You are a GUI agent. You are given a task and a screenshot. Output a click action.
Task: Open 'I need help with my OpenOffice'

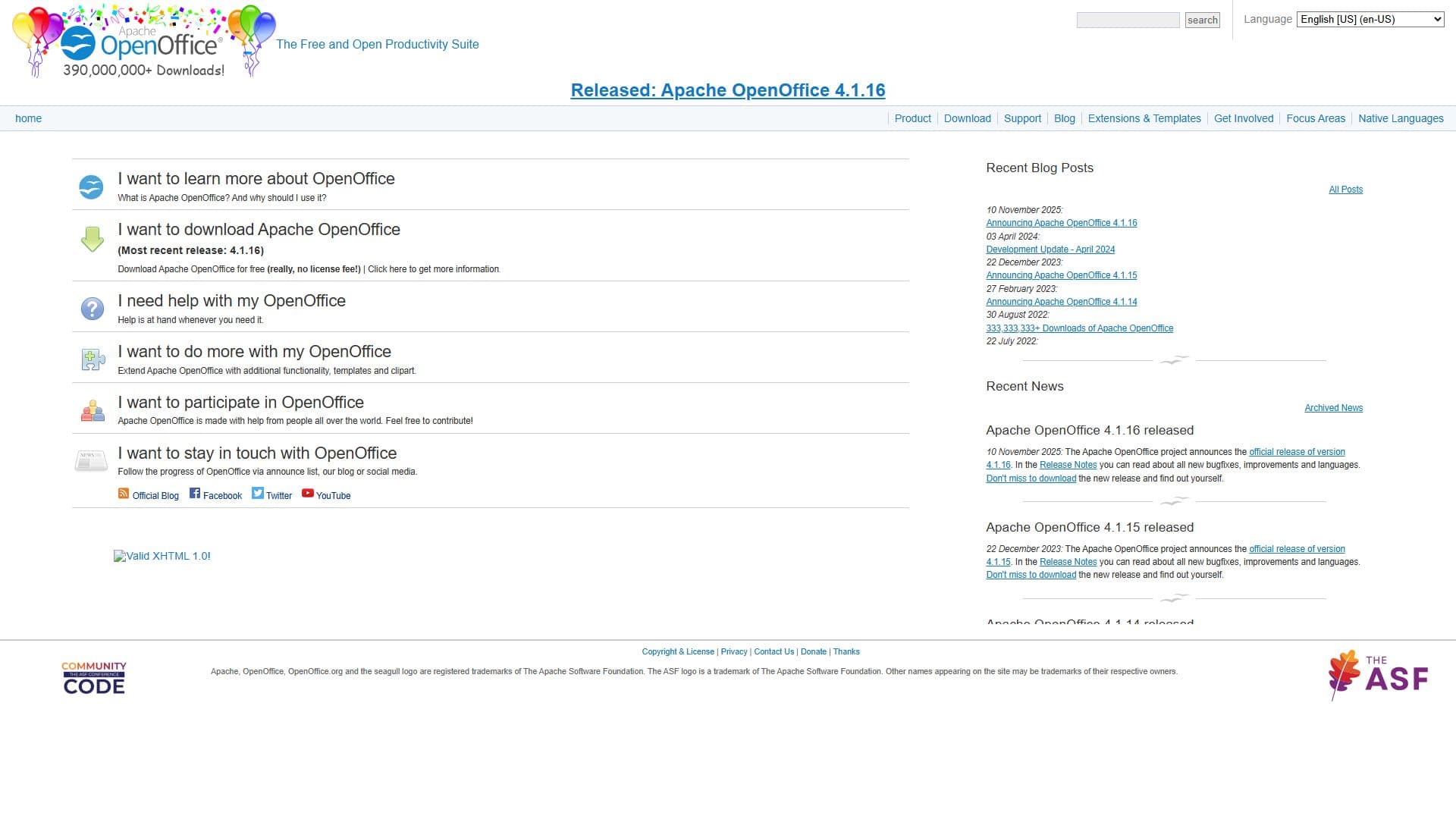coord(231,300)
